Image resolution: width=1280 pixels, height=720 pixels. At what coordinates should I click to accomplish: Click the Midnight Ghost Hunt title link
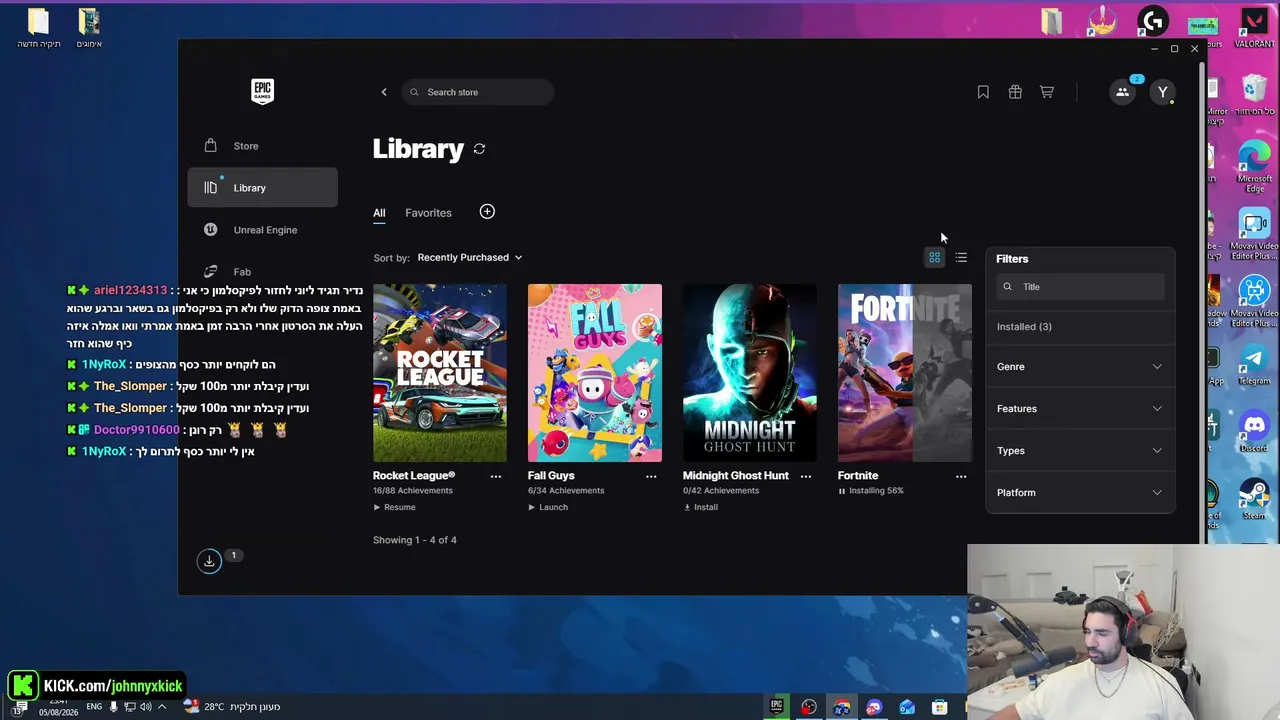736,476
